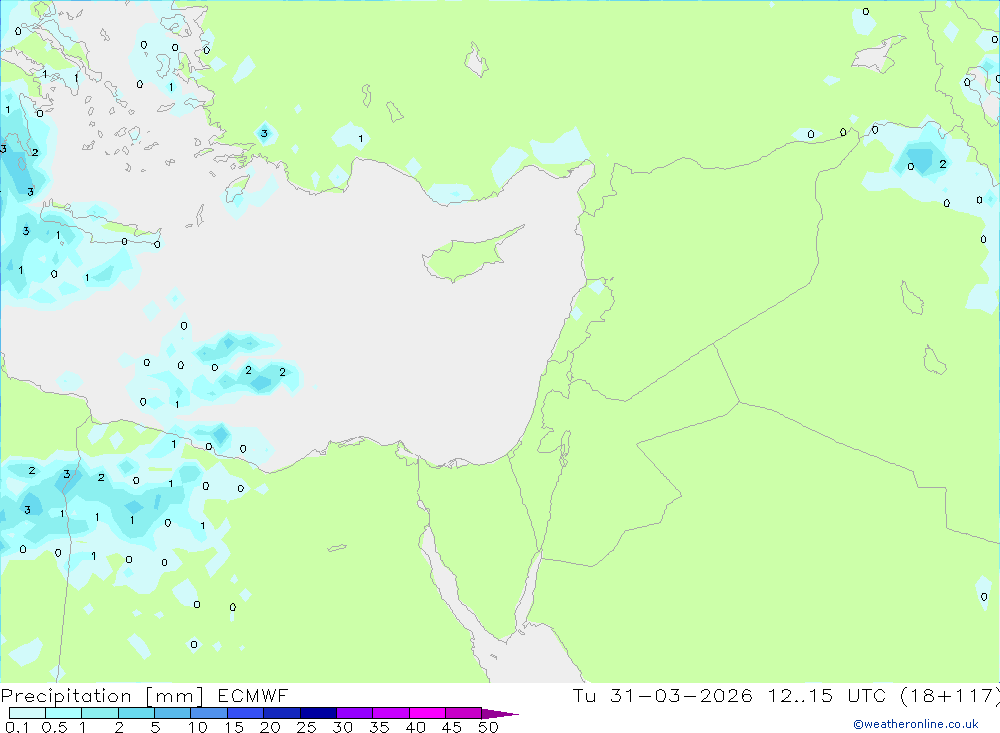Click the 45–50 mm dark magenta legend swatch
Image resolution: width=1000 pixels, height=733 pixels.
click(463, 713)
